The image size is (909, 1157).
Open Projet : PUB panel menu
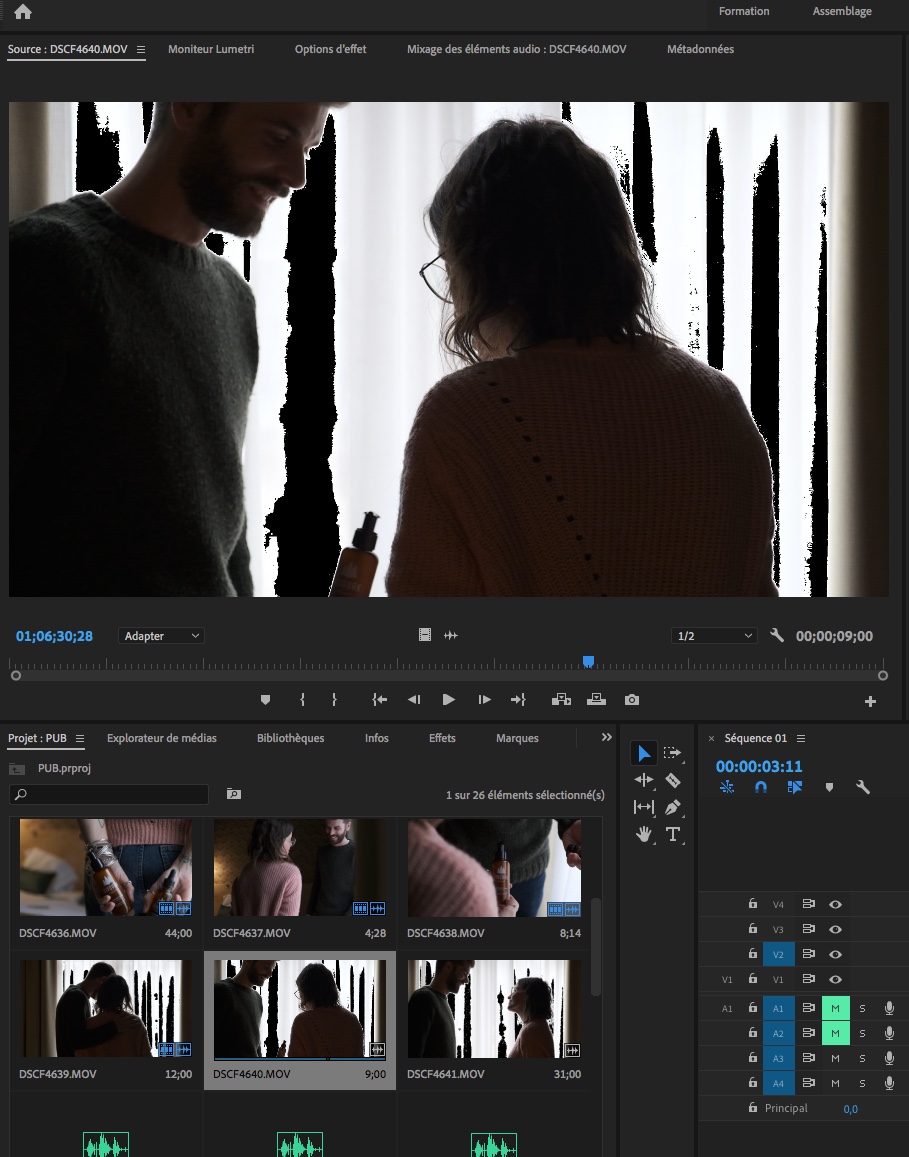pos(80,739)
